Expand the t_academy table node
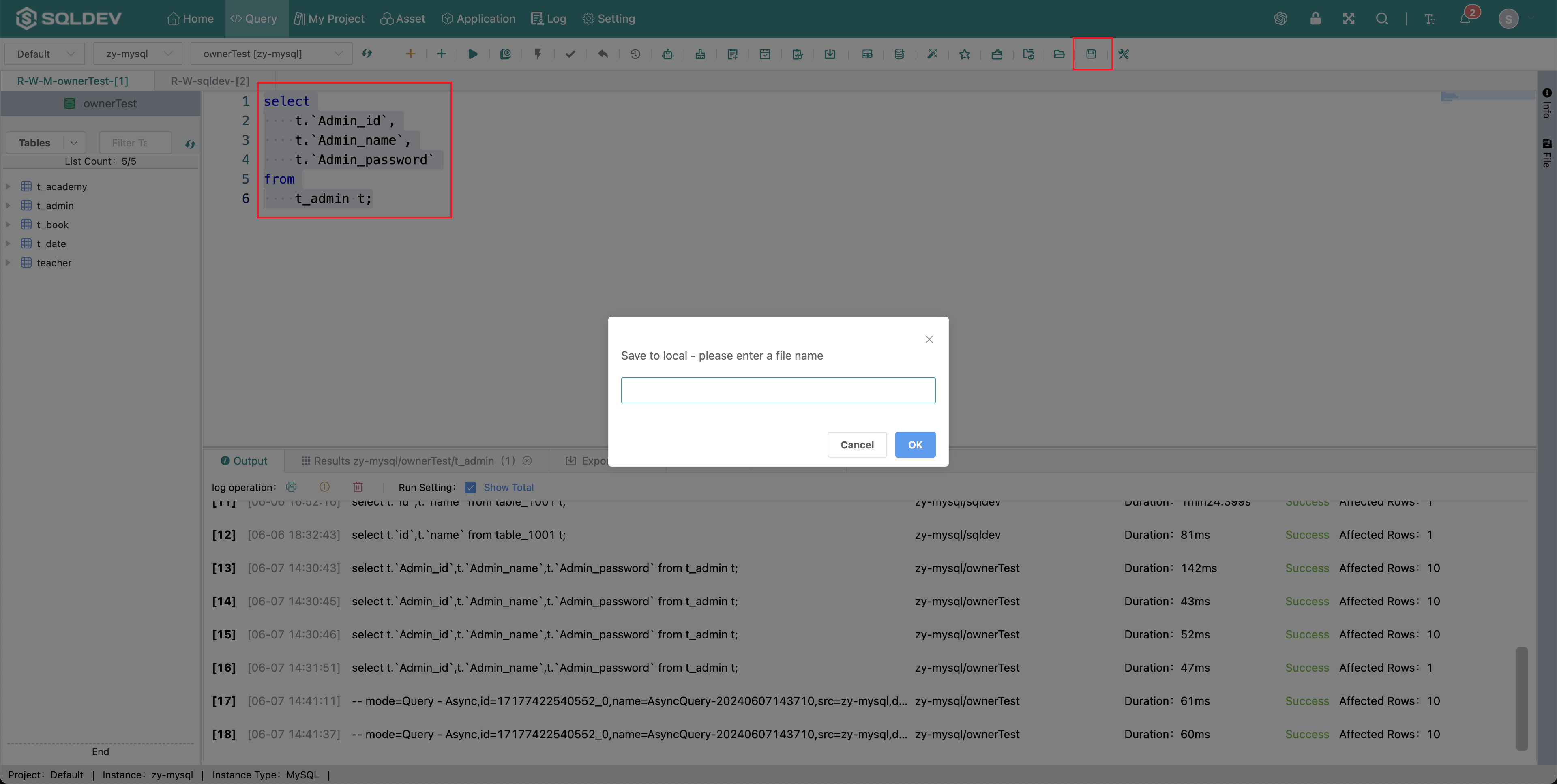This screenshot has height=784, width=1557. [8, 186]
